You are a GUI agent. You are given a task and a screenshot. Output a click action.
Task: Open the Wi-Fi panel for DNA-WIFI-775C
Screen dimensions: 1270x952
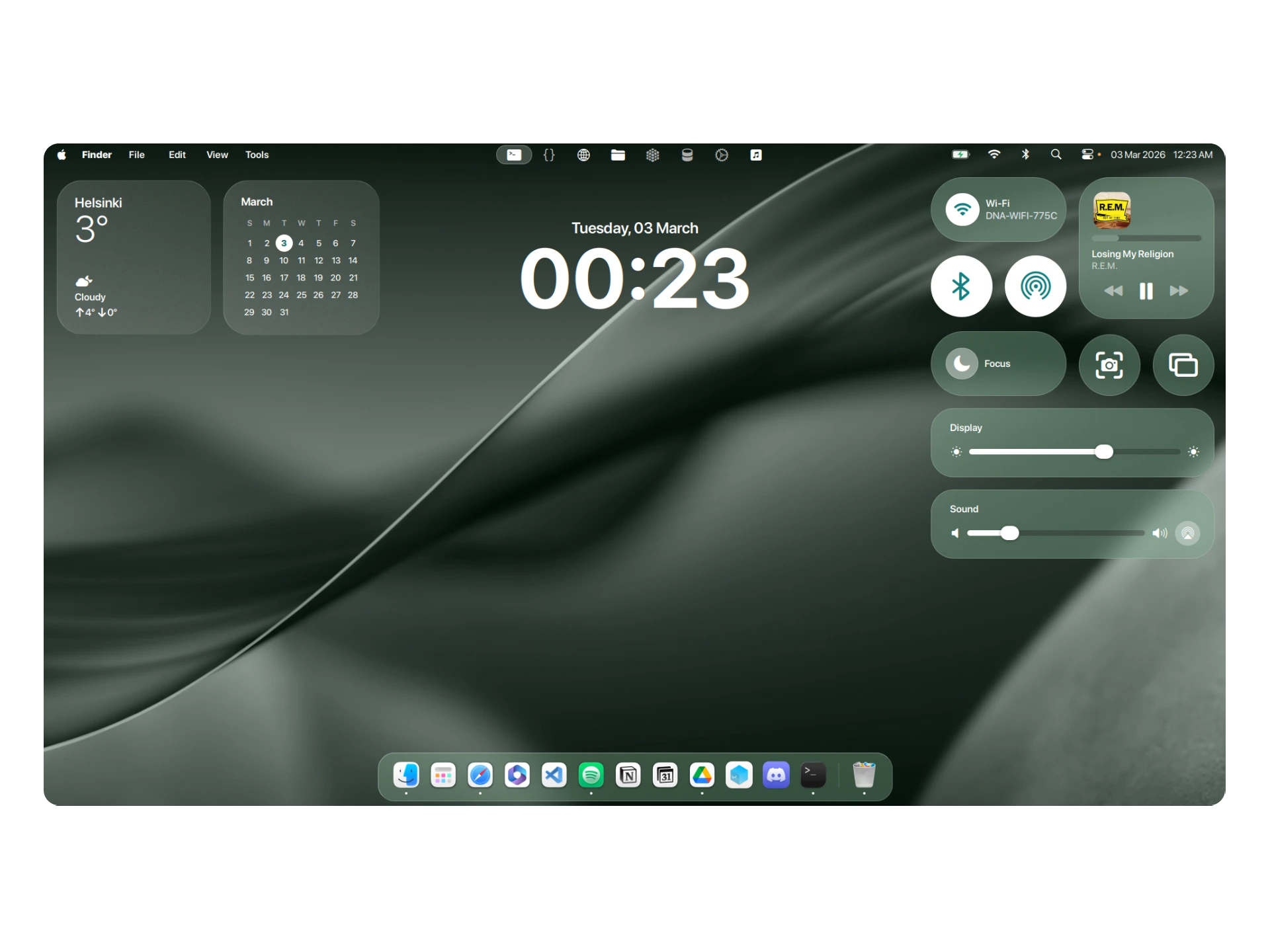tap(997, 209)
